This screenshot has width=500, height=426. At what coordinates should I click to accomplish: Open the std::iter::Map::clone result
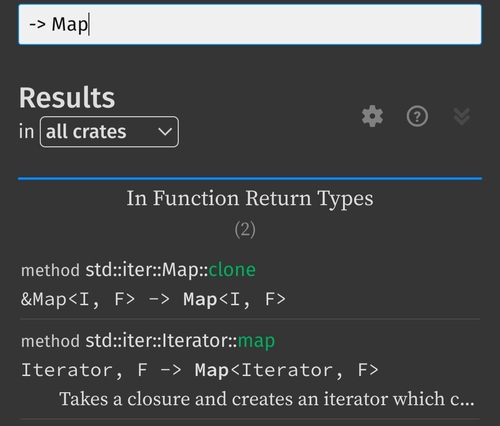click(250, 284)
